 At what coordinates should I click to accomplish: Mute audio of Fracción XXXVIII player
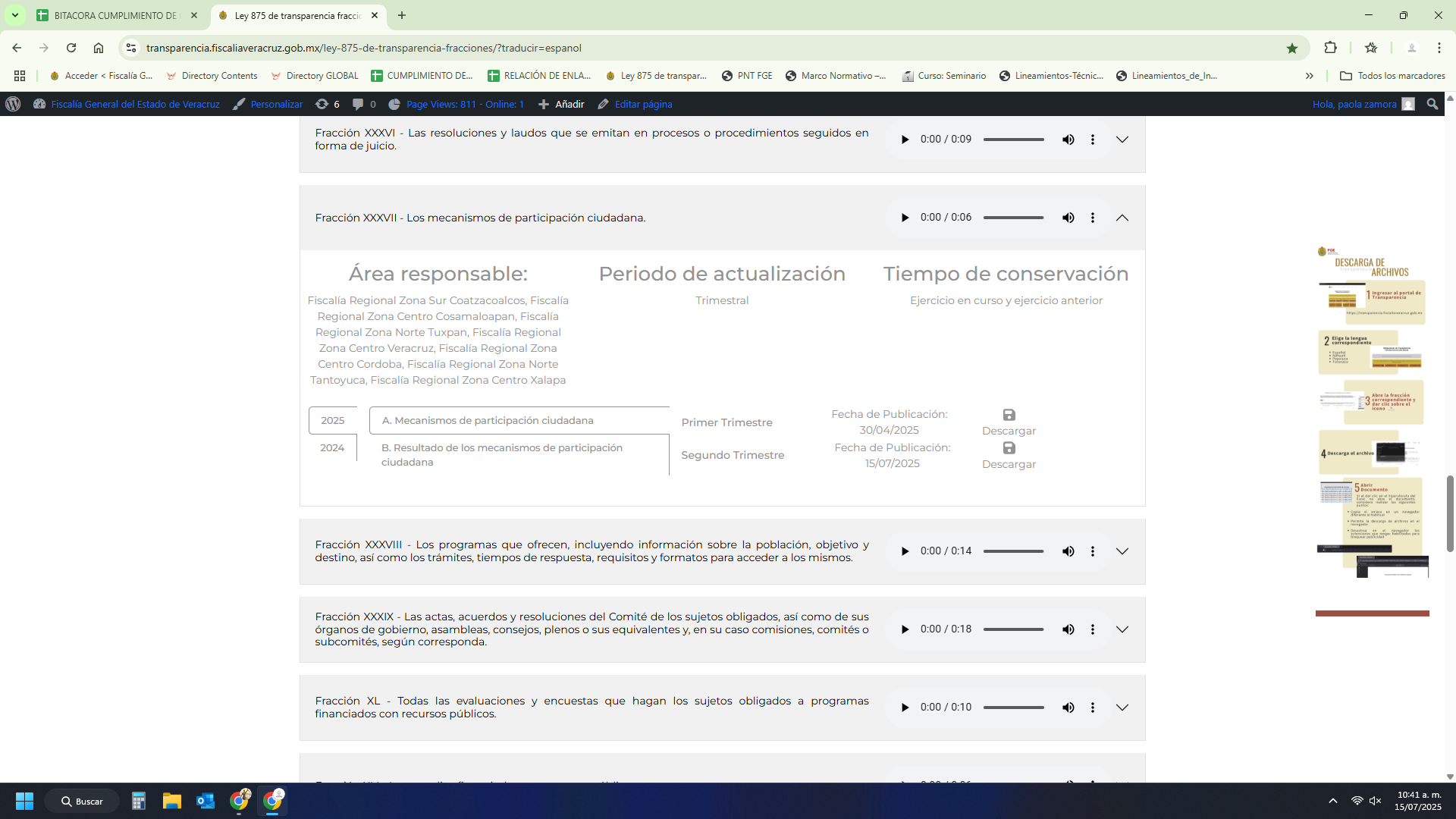point(1068,551)
